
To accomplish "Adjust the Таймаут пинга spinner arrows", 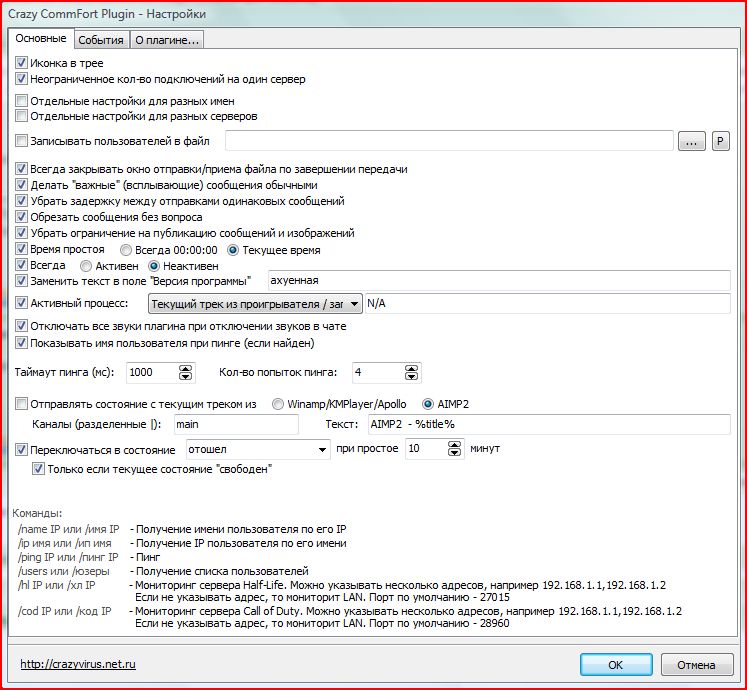I will pos(185,373).
